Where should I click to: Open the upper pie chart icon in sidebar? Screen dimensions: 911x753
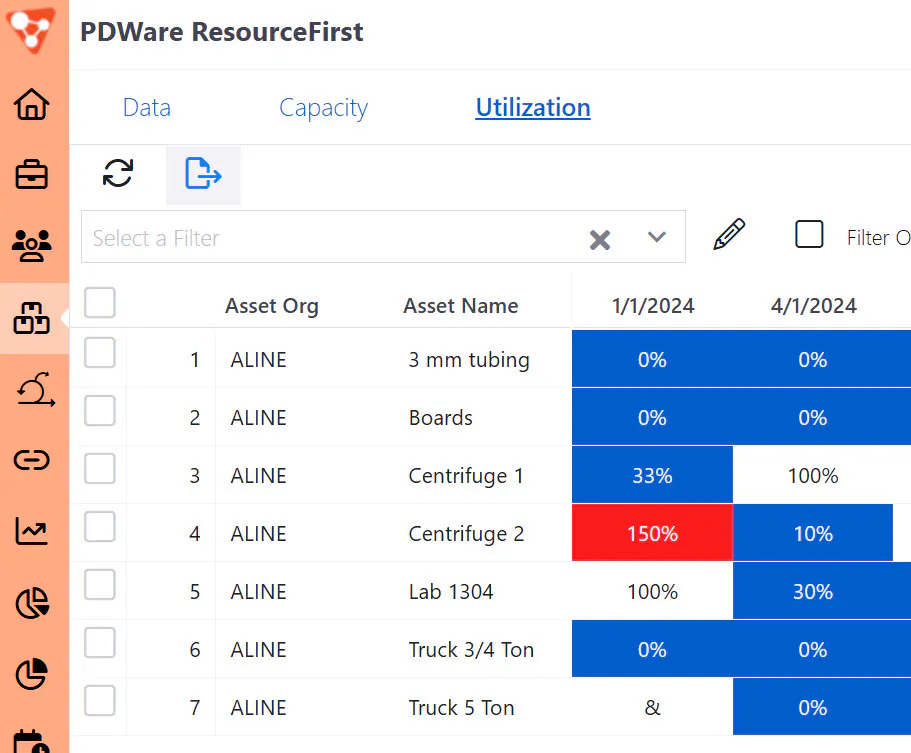click(32, 603)
